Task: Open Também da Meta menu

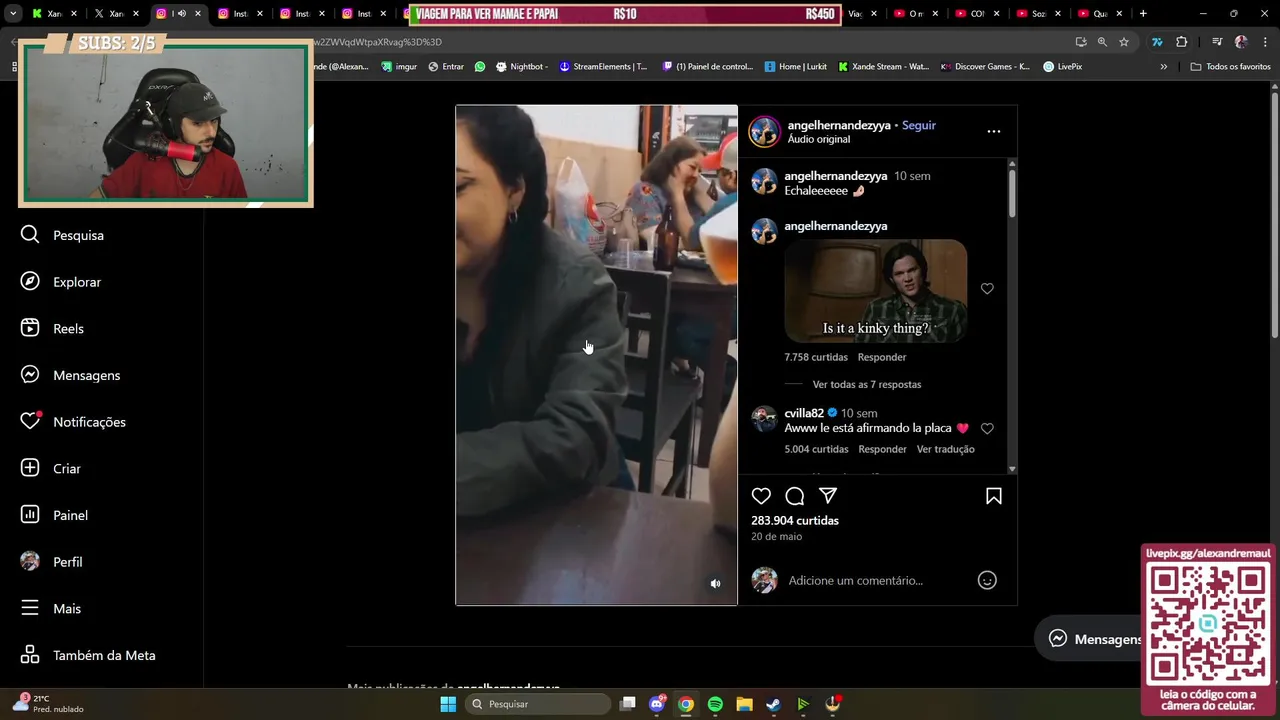Action: (x=88, y=655)
